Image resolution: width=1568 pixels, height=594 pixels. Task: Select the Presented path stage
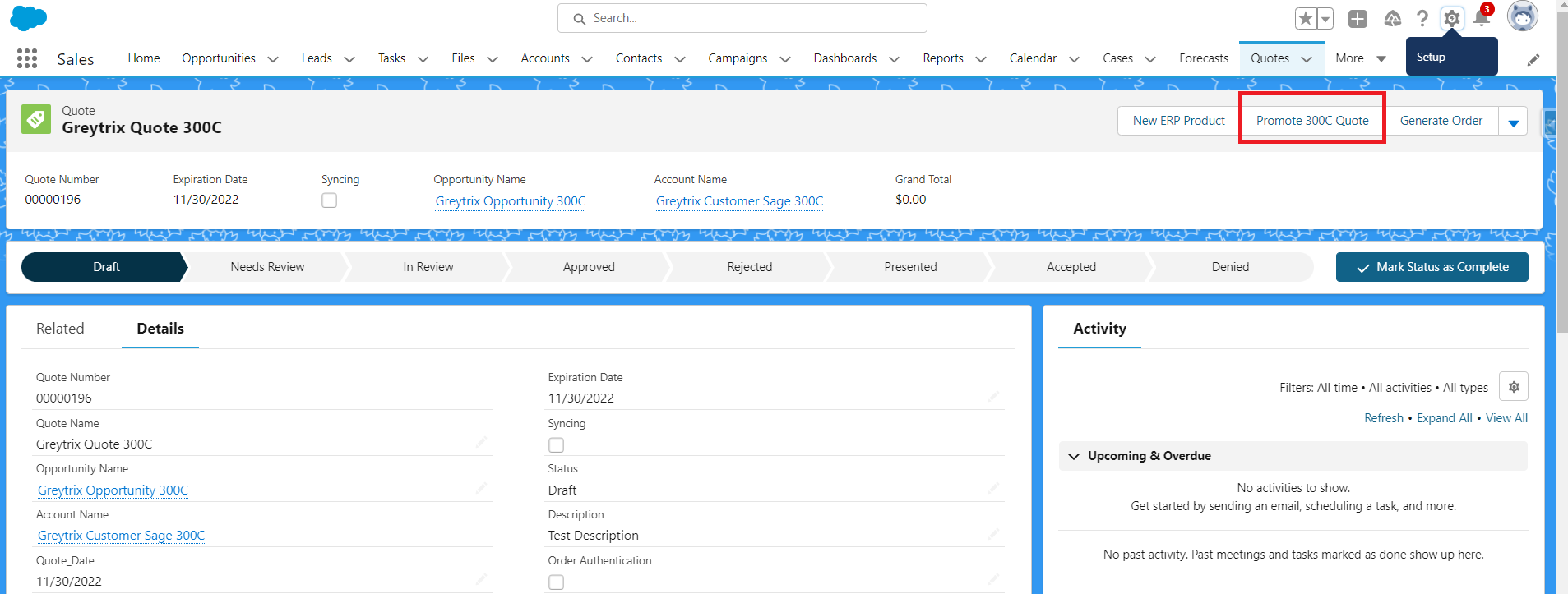click(x=910, y=267)
